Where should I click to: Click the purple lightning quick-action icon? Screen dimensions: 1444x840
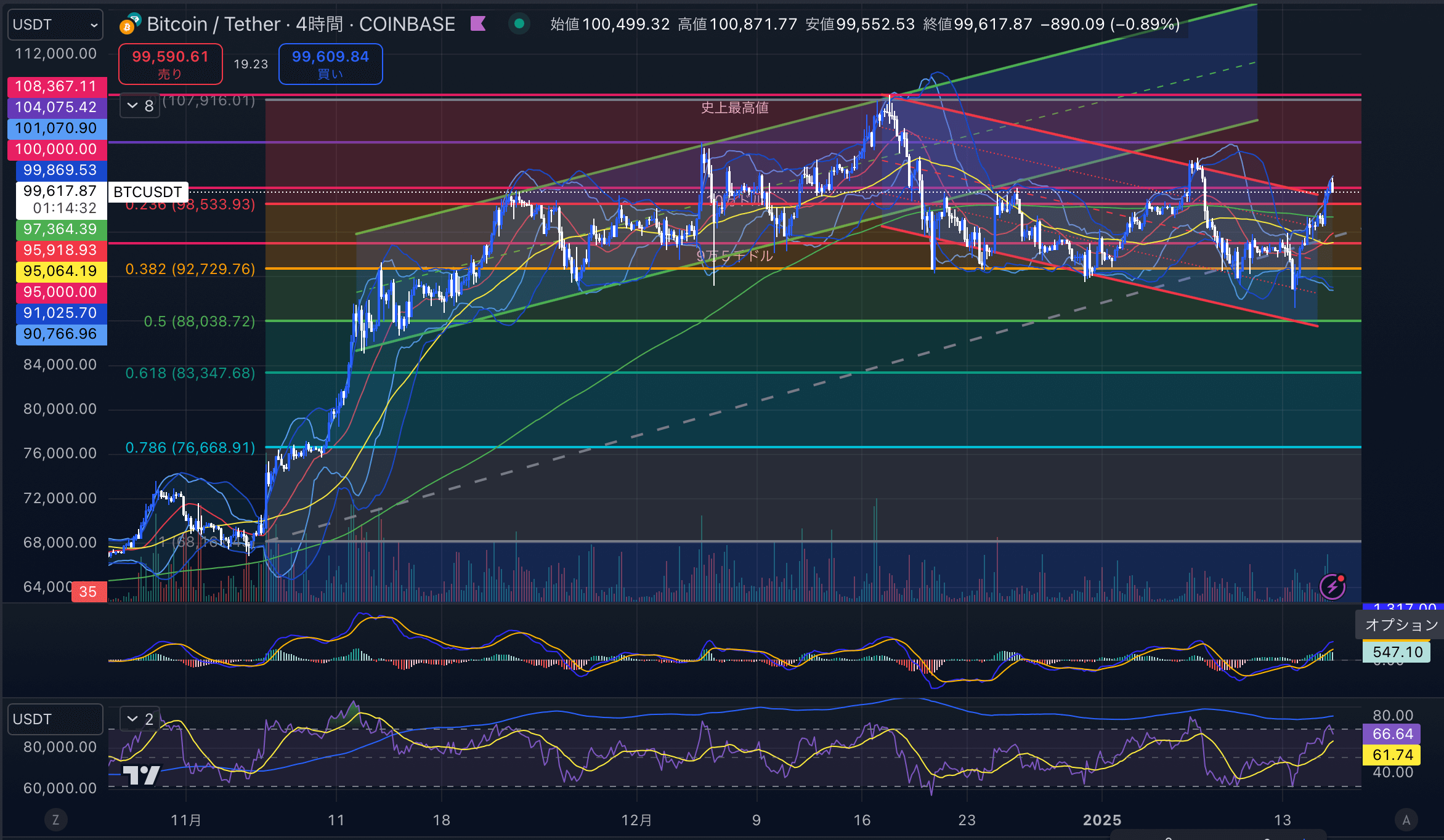[x=1332, y=586]
